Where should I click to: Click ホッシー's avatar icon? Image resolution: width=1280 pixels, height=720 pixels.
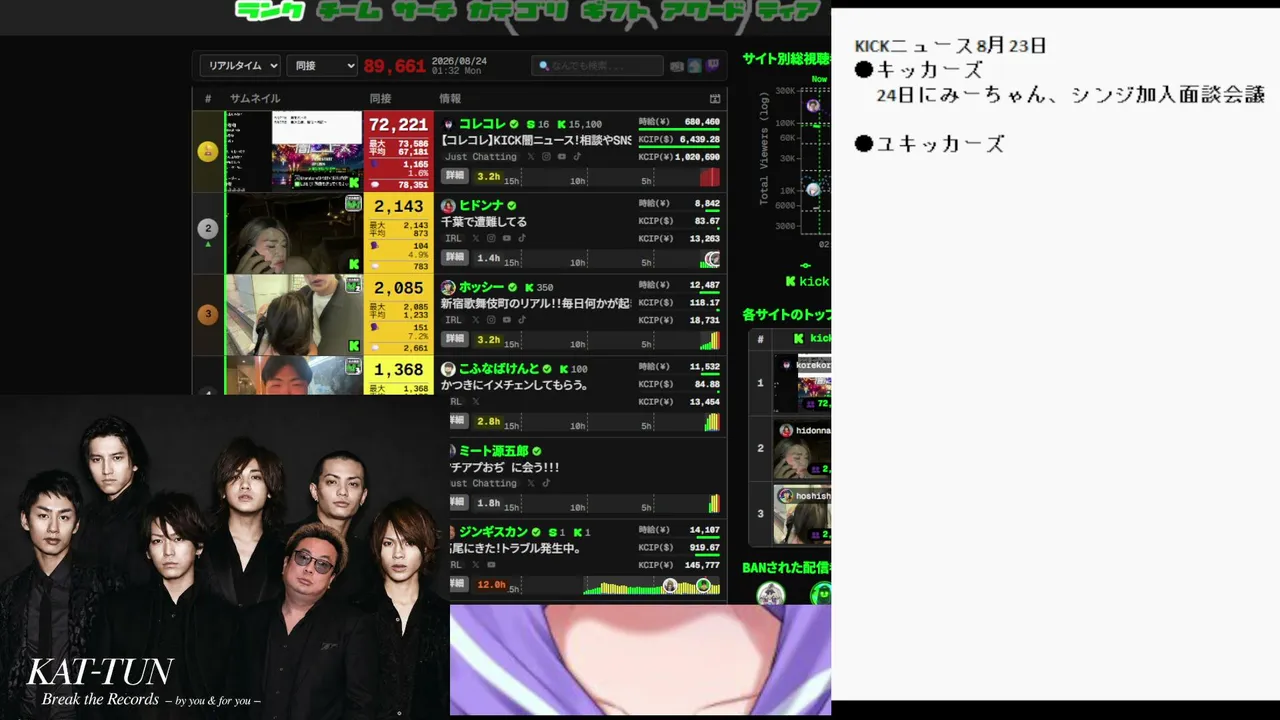(448, 288)
